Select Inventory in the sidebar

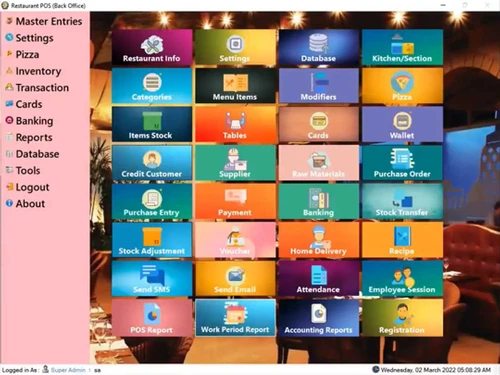coord(34,71)
